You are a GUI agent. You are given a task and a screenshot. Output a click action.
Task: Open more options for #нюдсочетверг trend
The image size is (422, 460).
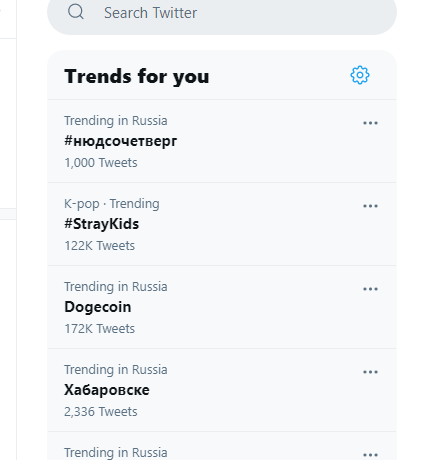370,123
